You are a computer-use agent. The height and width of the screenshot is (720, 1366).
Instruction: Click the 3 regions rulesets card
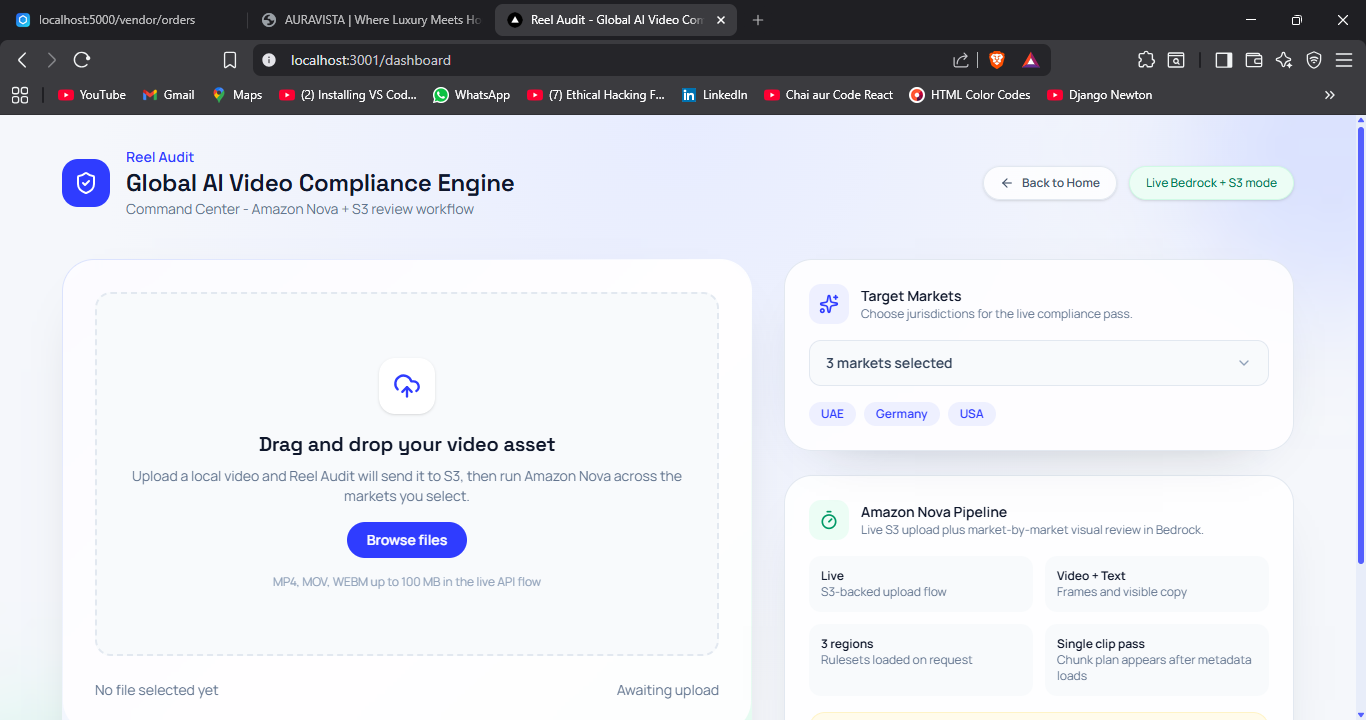(921, 660)
